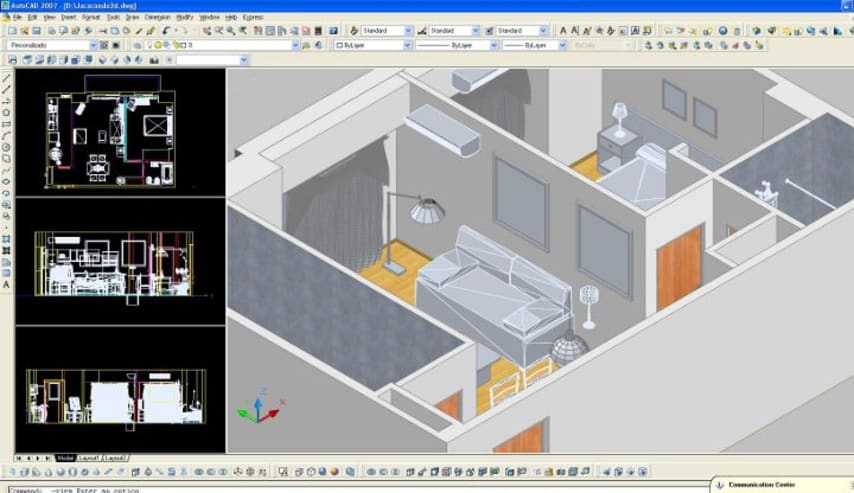Screen dimensions: 854x493
Task: Click the Zoom Realtime magnifier icon
Action: pos(218,31)
